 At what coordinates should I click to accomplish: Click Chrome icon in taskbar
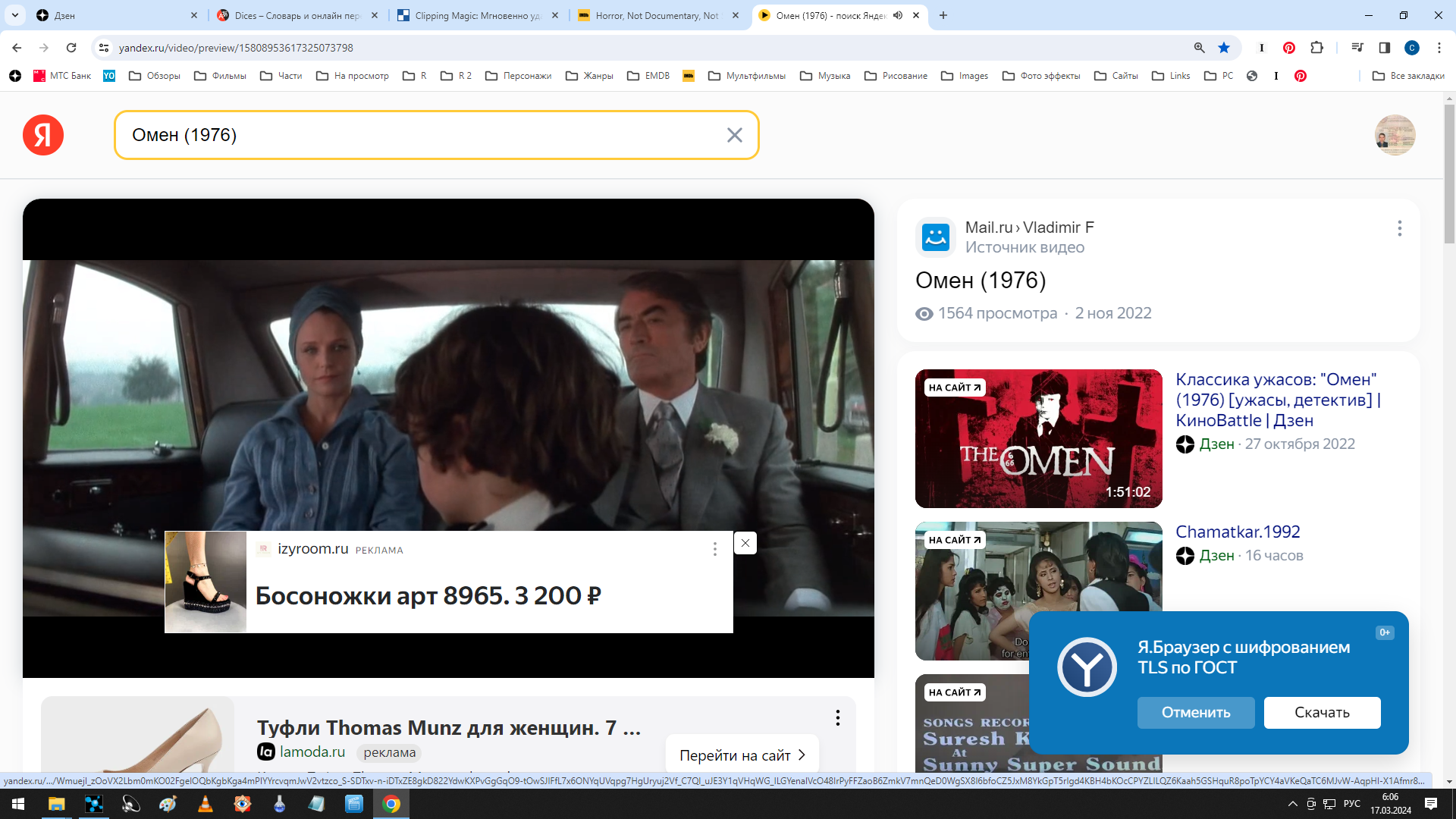(391, 804)
